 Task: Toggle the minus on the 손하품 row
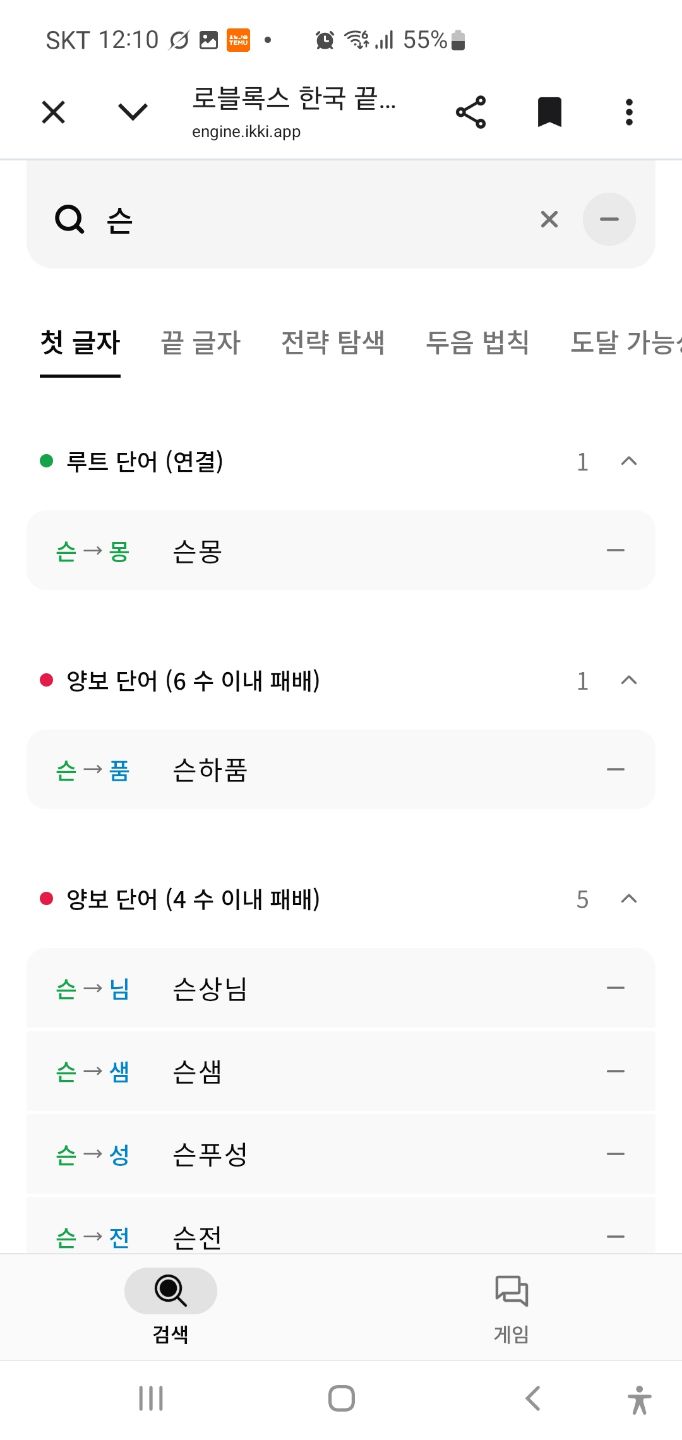tap(616, 769)
